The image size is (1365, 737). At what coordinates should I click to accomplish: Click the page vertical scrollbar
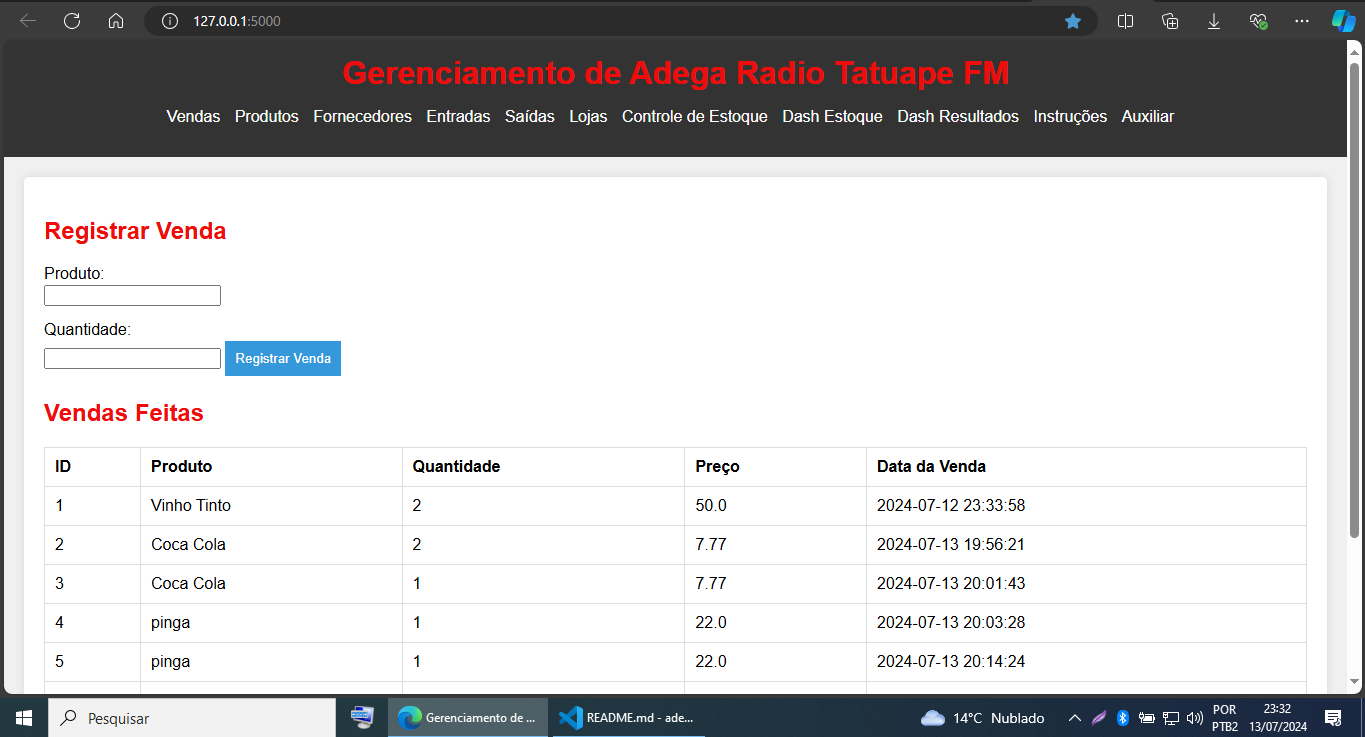click(x=1355, y=300)
